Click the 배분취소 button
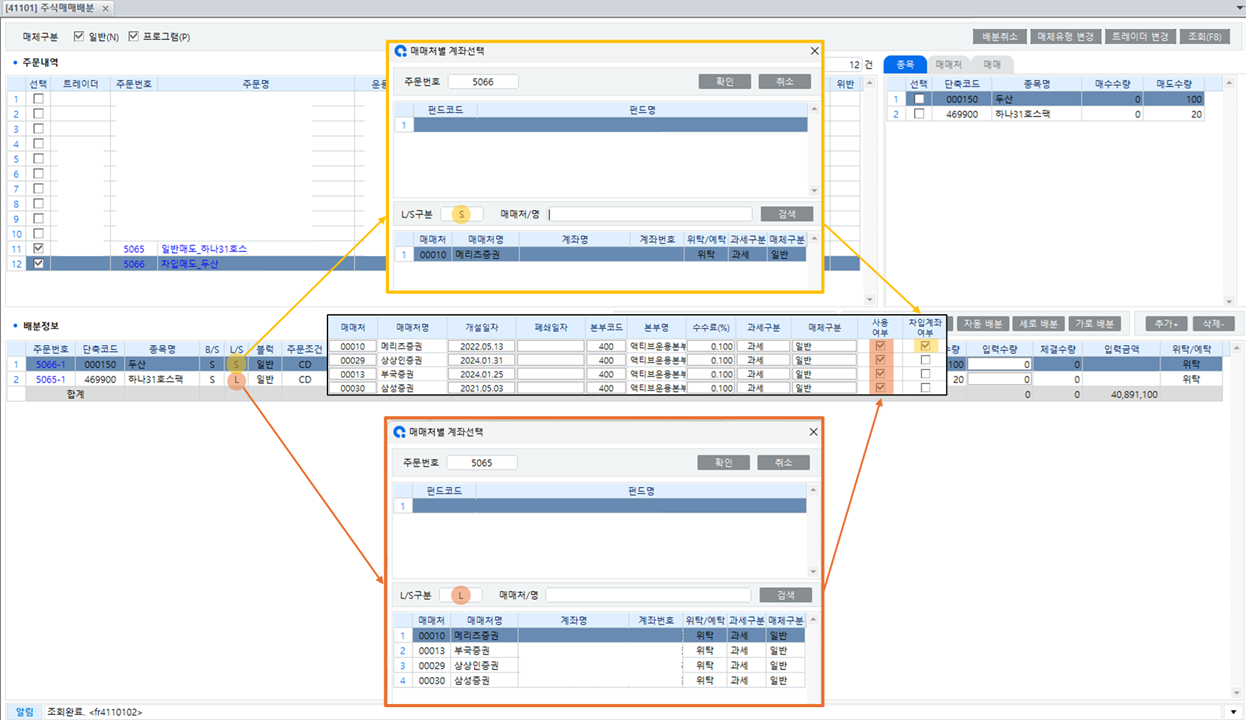The height and width of the screenshot is (720, 1246). click(1000, 37)
